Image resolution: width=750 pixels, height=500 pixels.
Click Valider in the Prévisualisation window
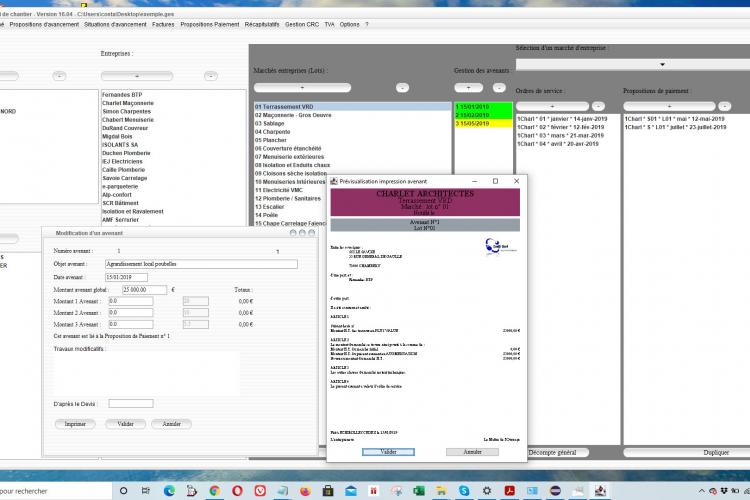pyautogui.click(x=388, y=452)
